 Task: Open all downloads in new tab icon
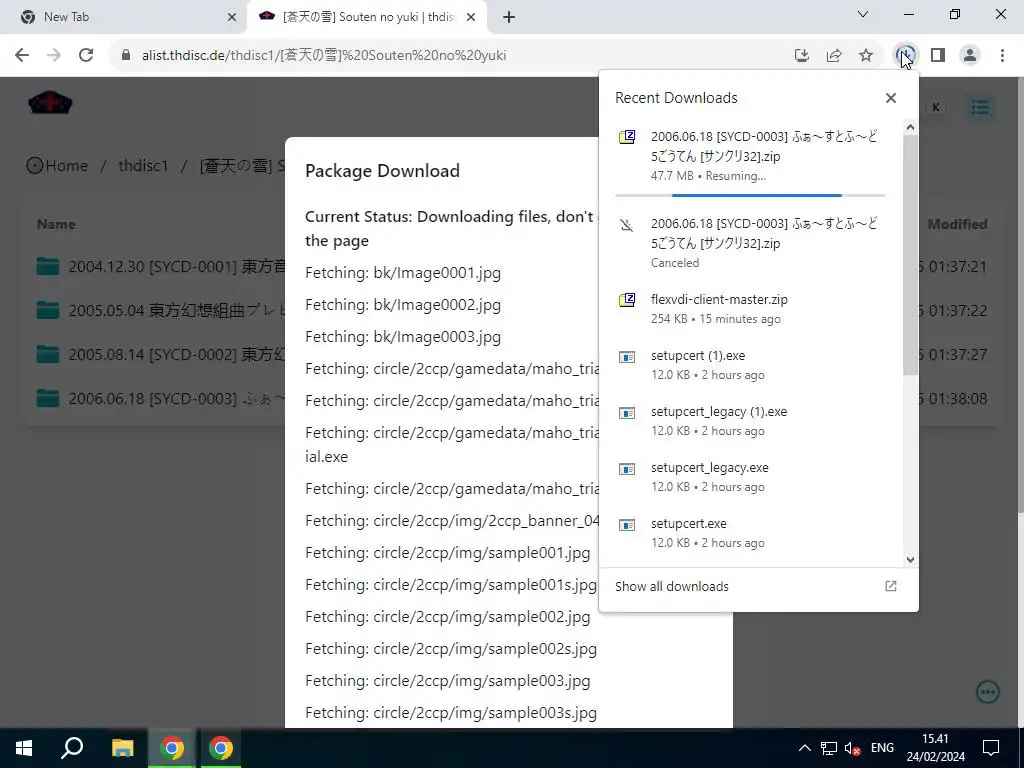891,586
